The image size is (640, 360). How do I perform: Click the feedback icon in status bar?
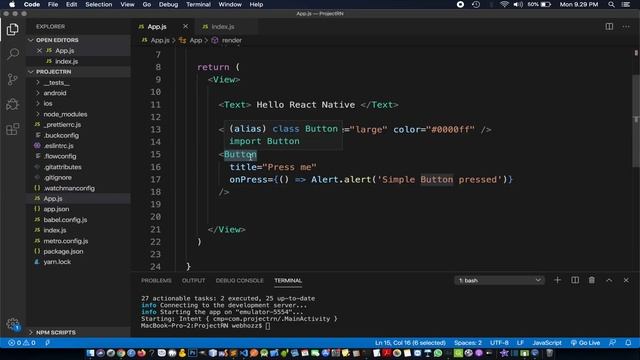612,343
